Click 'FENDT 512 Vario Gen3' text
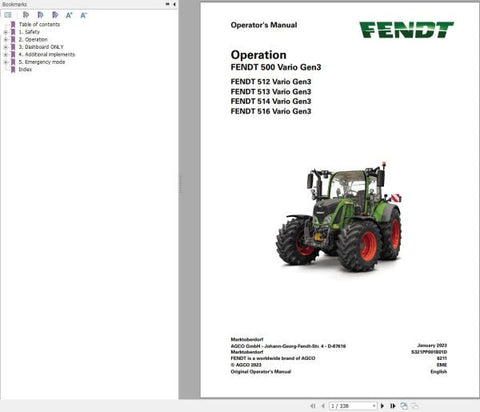Screen dimensions: 480x412 point(271,82)
